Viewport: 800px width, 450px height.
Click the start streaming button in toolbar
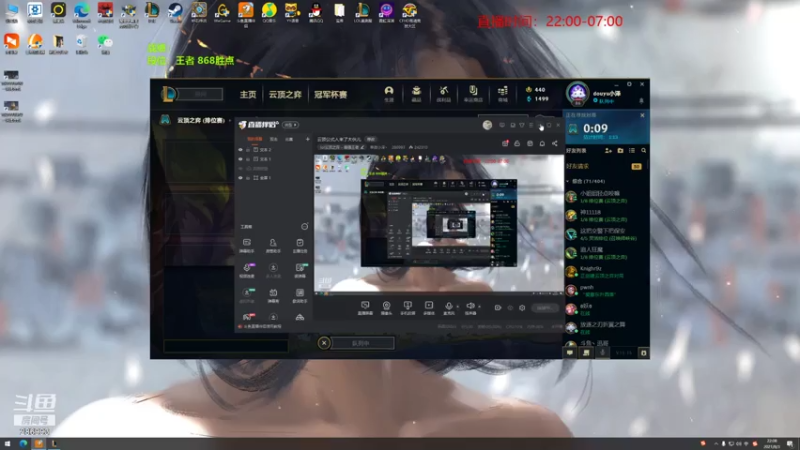pos(544,308)
